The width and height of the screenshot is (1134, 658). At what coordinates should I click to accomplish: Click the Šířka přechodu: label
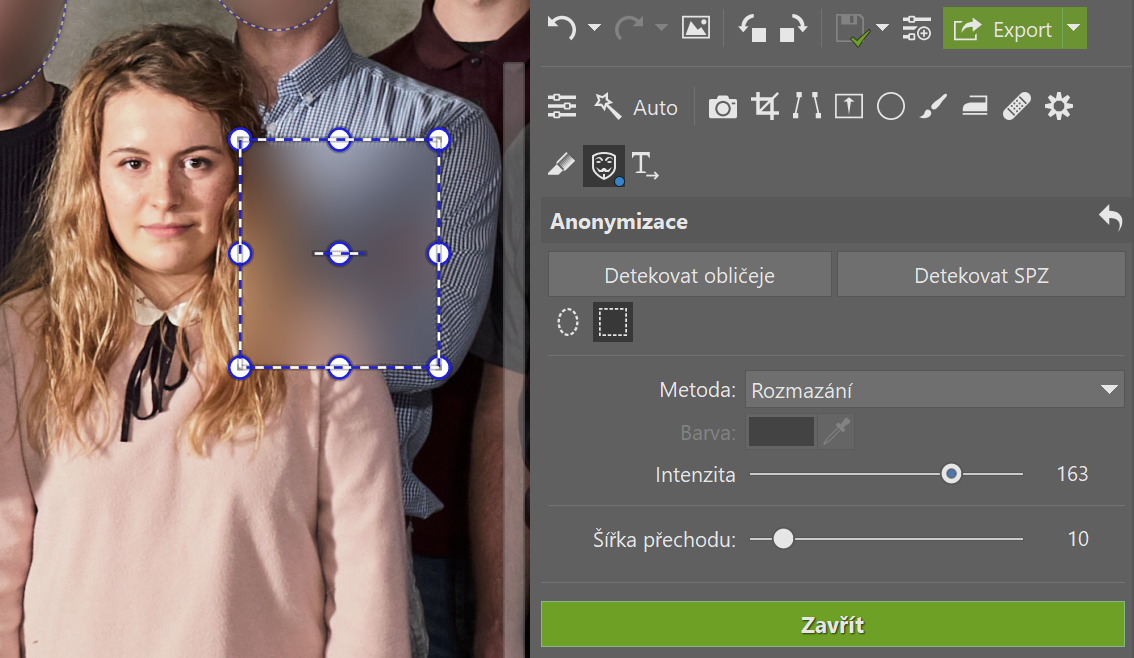(x=664, y=539)
